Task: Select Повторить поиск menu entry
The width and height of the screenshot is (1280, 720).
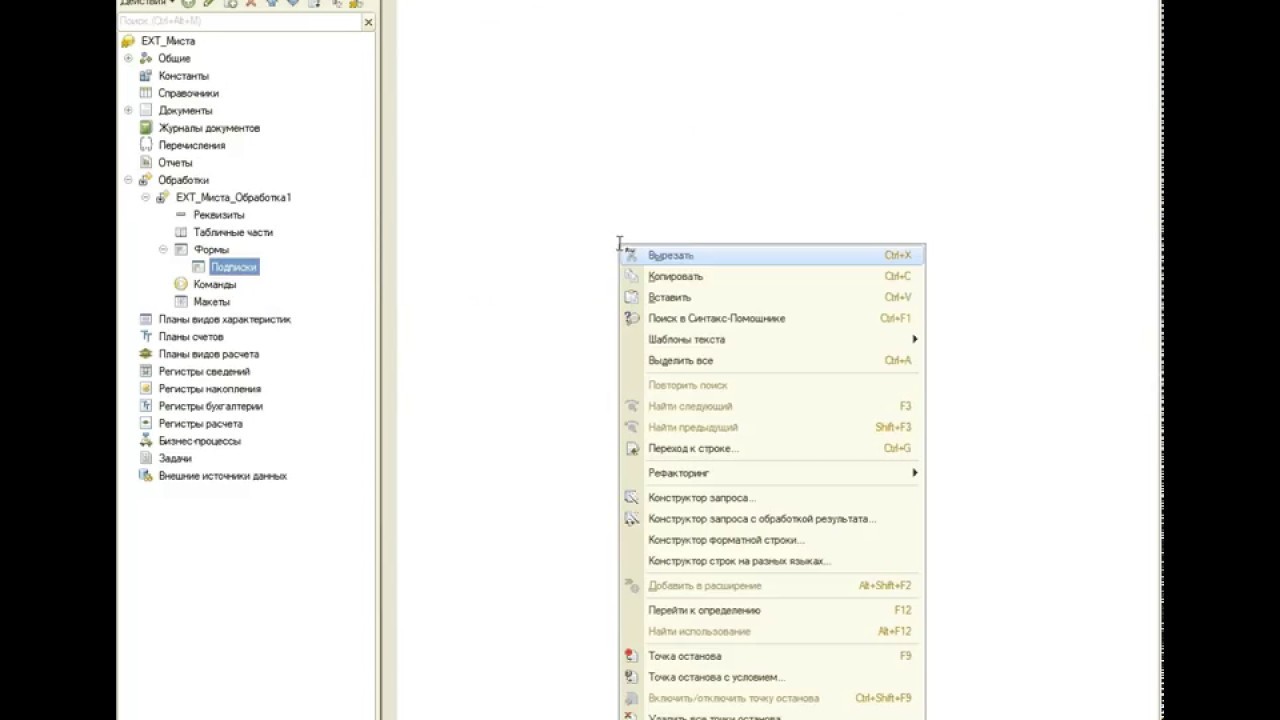Action: click(x=772, y=385)
